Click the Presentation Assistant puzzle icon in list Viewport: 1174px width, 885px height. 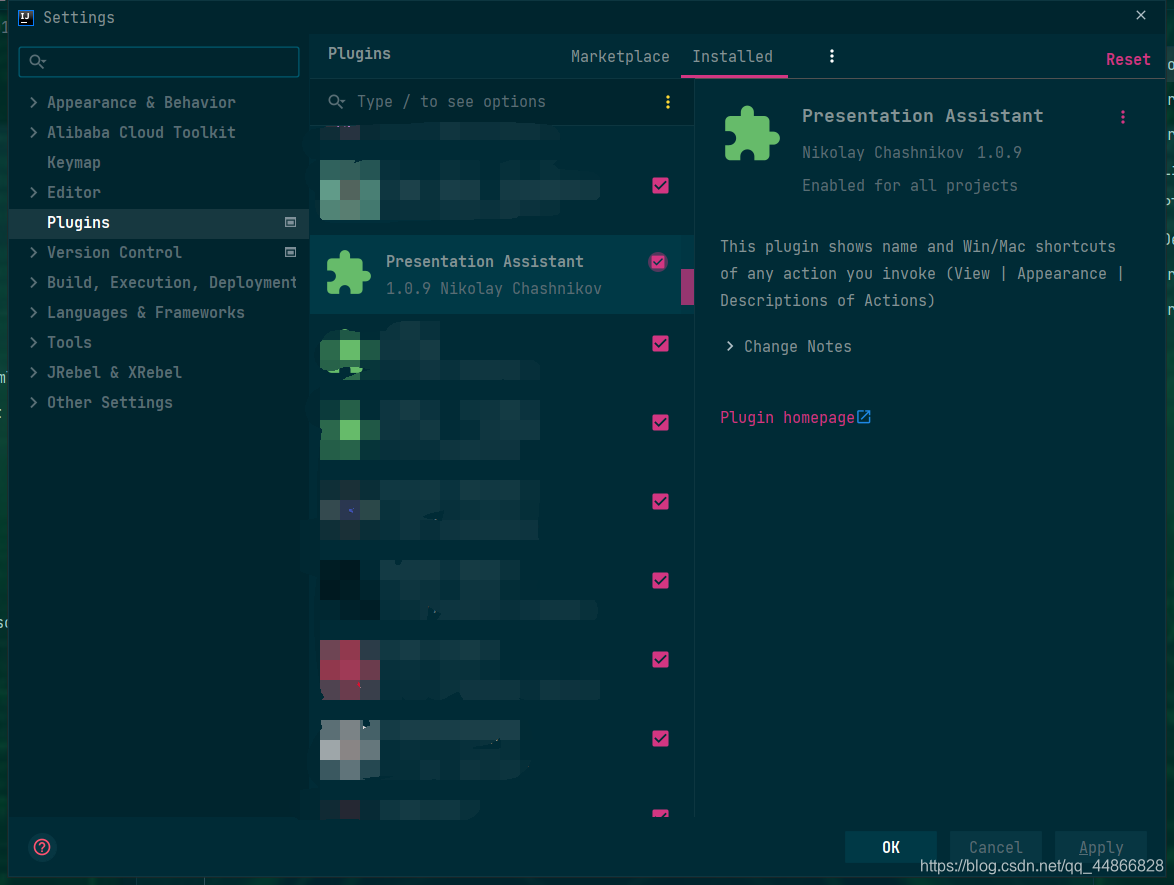(348, 273)
